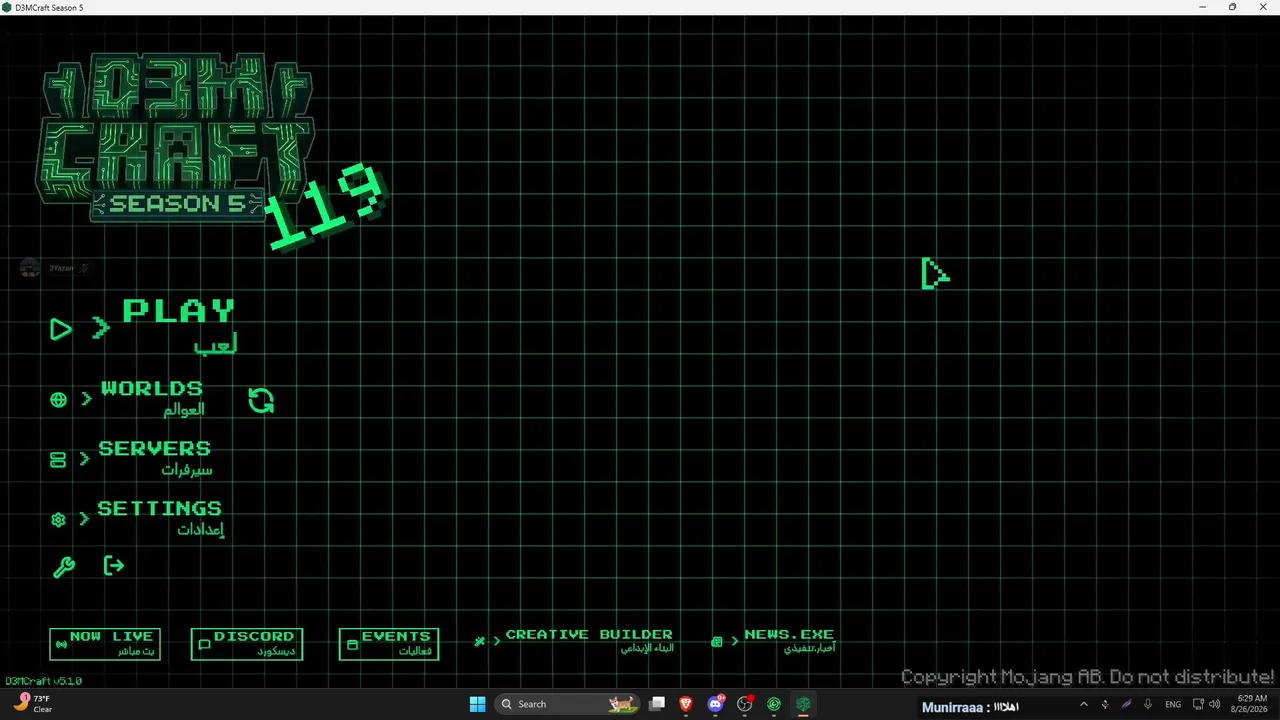Open NEWS.EXE
The image size is (1280, 720).
[773, 641]
